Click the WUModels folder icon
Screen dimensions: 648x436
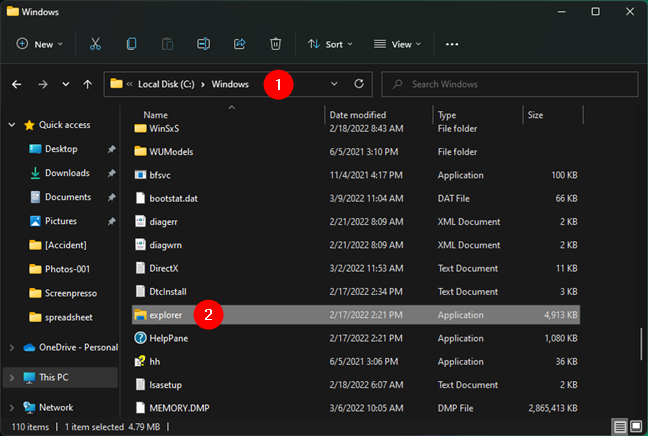(141, 152)
